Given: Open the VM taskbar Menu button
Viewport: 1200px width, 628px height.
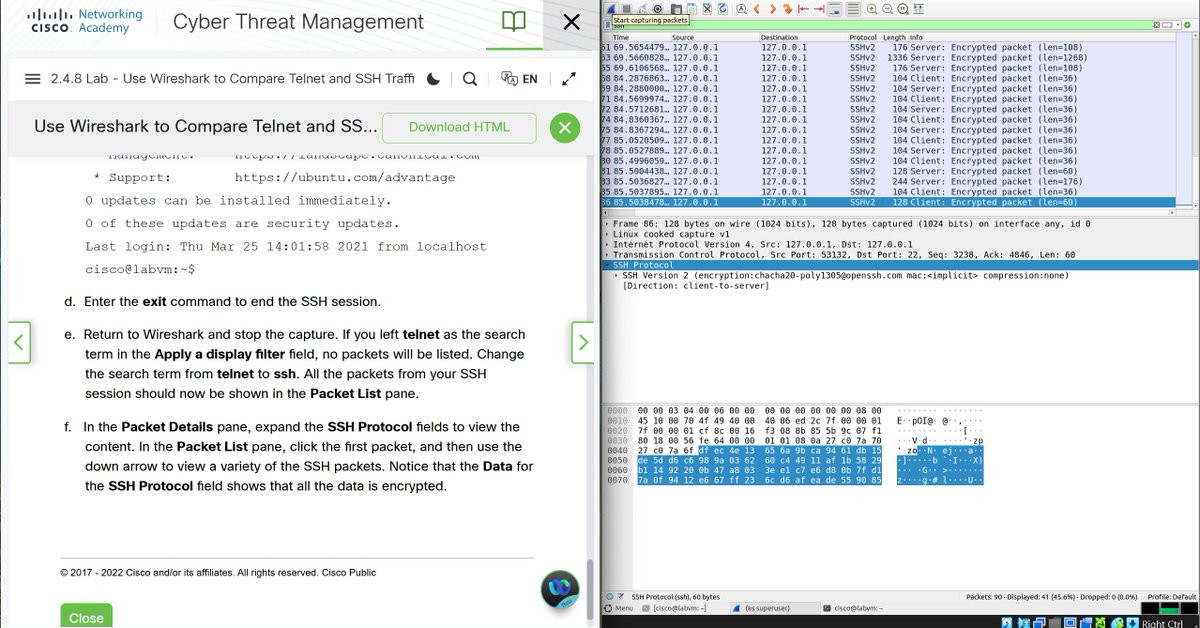Looking at the screenshot, I should pos(619,608).
